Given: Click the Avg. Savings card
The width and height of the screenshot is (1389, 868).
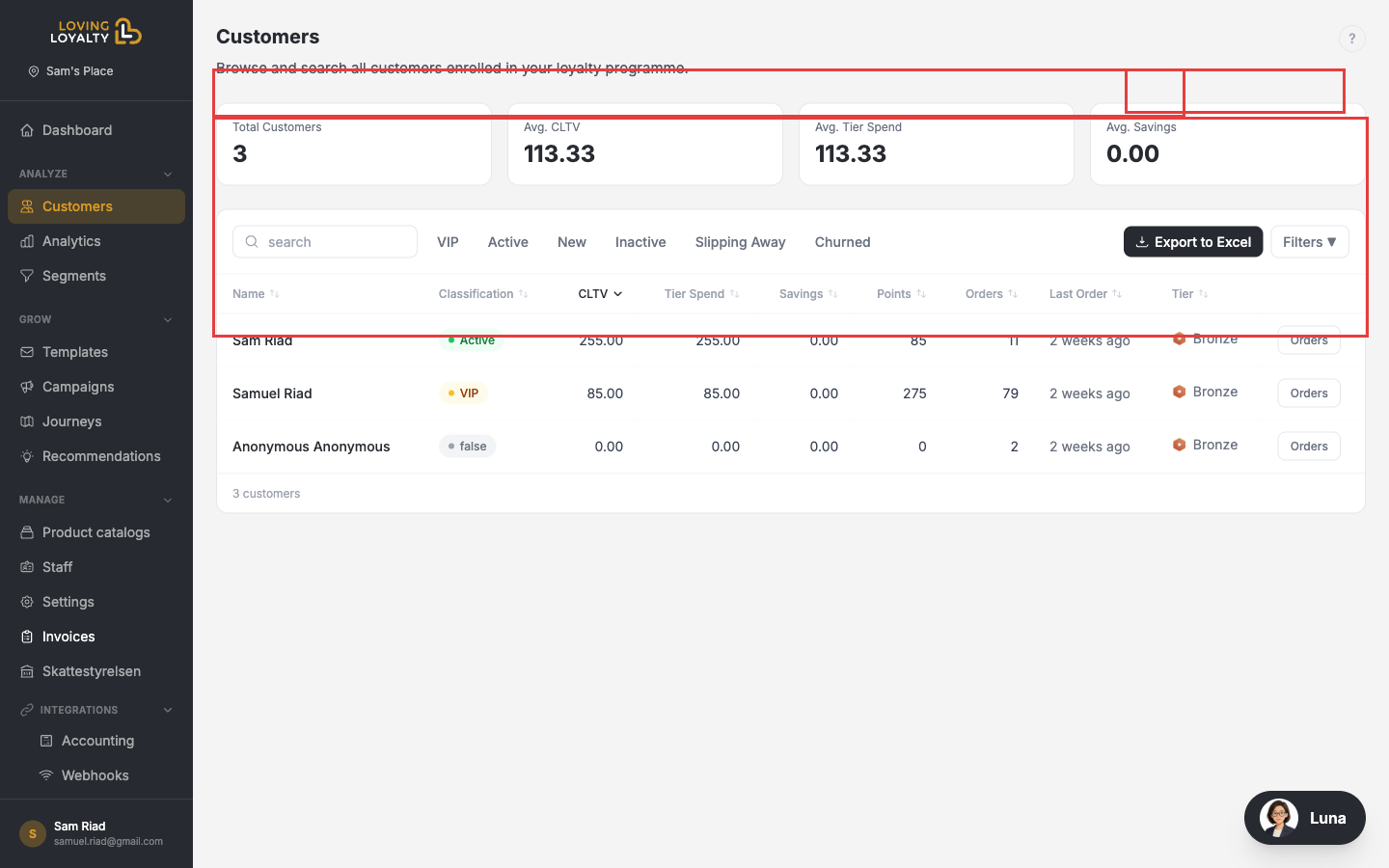Looking at the screenshot, I should [x=1228, y=145].
